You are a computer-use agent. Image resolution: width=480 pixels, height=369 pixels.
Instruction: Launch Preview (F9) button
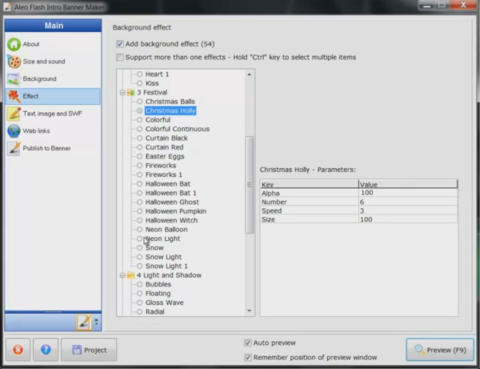[440, 350]
